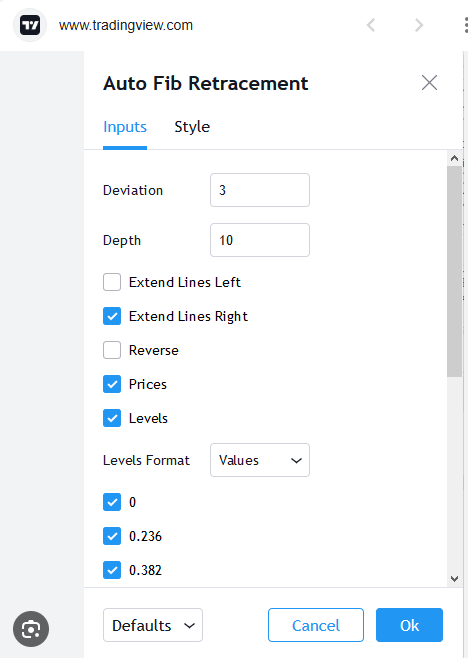Open the Defaults dropdown
Image resolution: width=468 pixels, height=658 pixels.
(153, 625)
